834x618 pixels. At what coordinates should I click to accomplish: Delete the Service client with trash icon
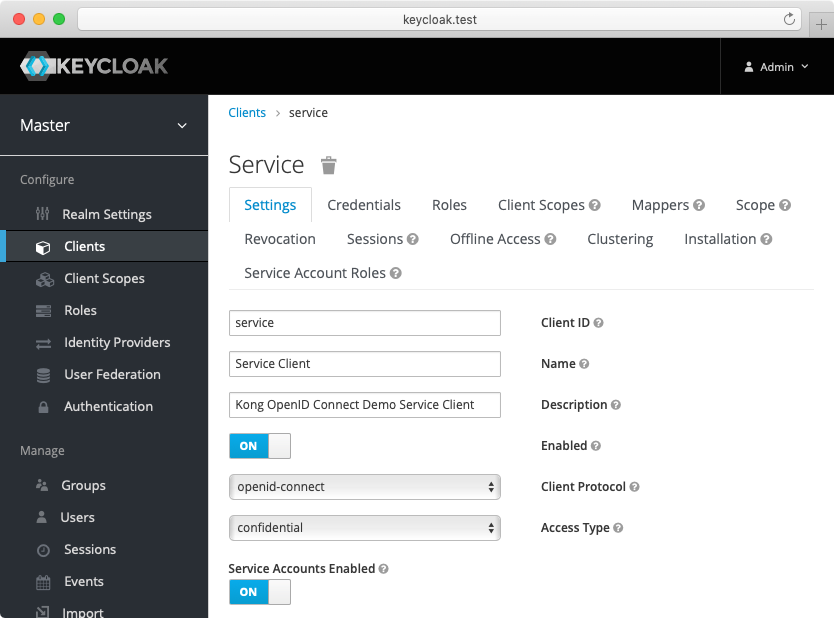(x=329, y=165)
